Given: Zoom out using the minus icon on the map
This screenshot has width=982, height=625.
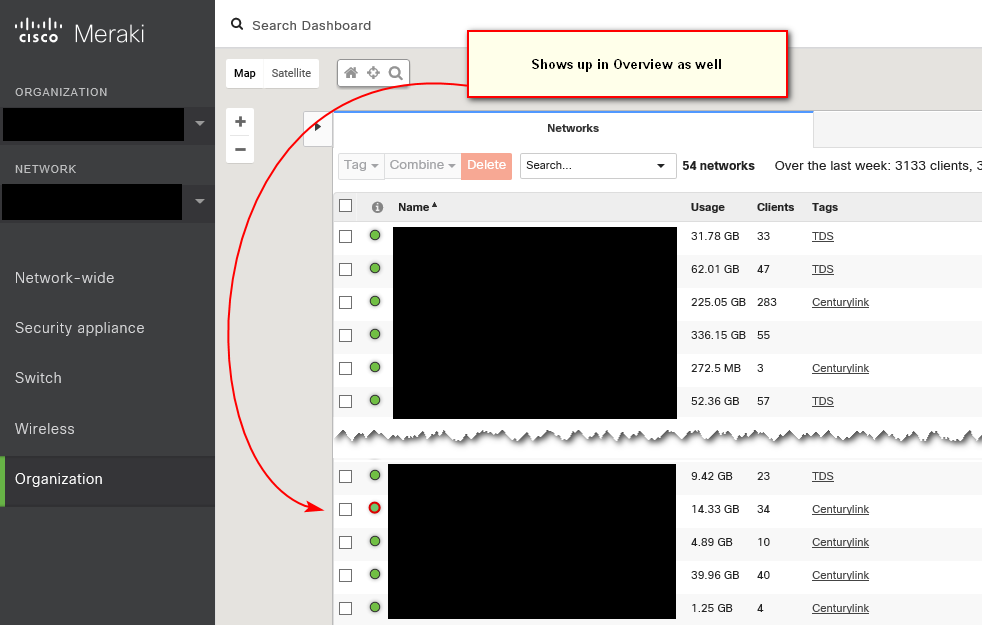Looking at the screenshot, I should pyautogui.click(x=240, y=149).
